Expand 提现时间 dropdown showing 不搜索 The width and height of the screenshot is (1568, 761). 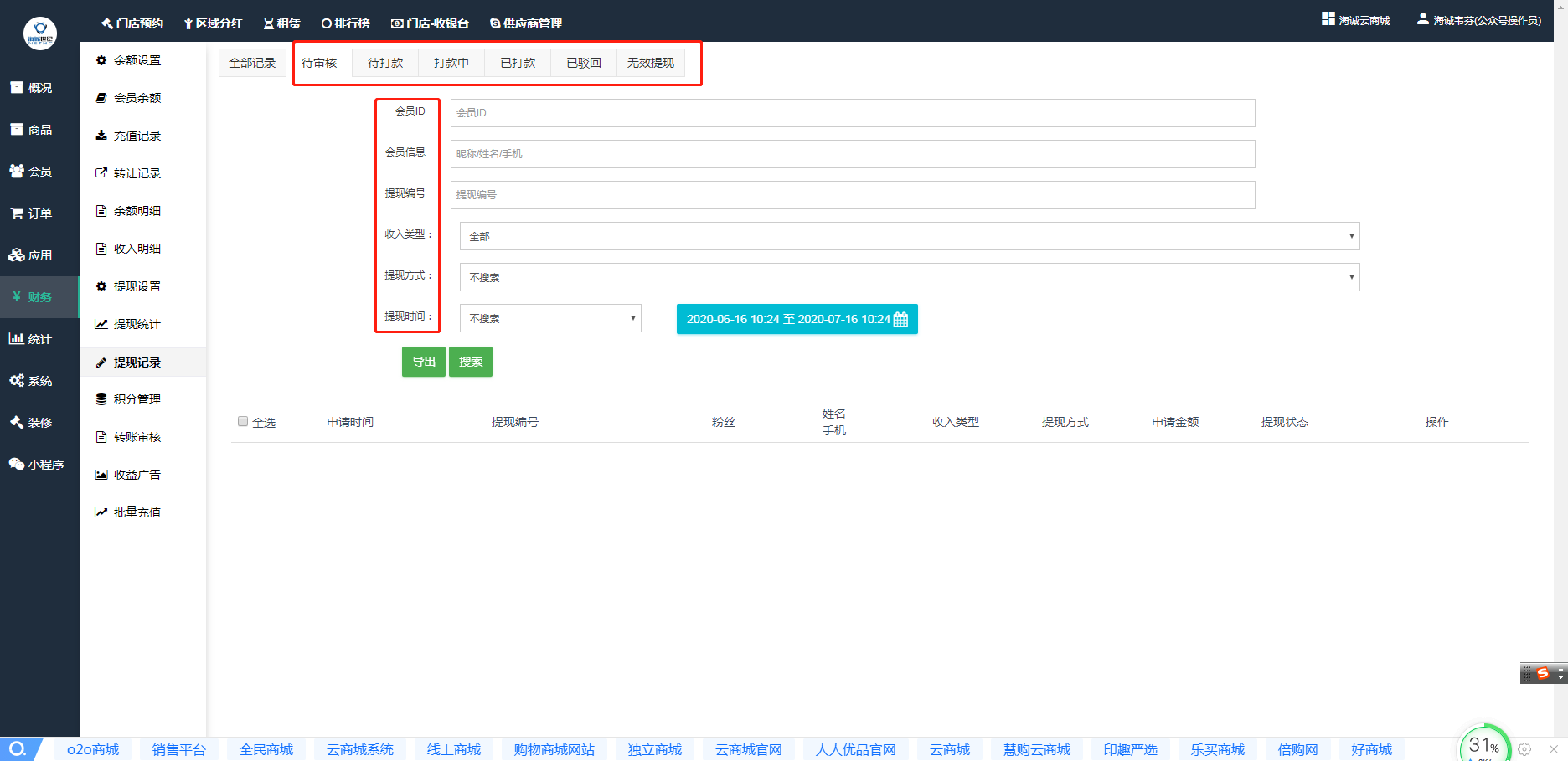pos(550,318)
